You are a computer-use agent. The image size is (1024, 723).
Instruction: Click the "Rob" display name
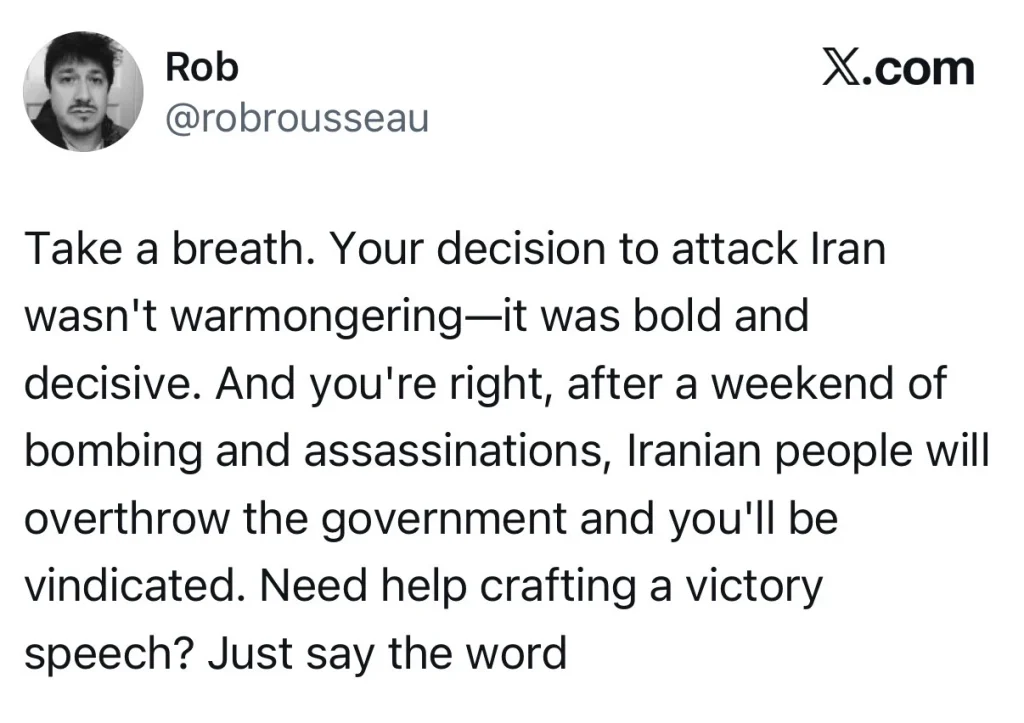pos(202,68)
